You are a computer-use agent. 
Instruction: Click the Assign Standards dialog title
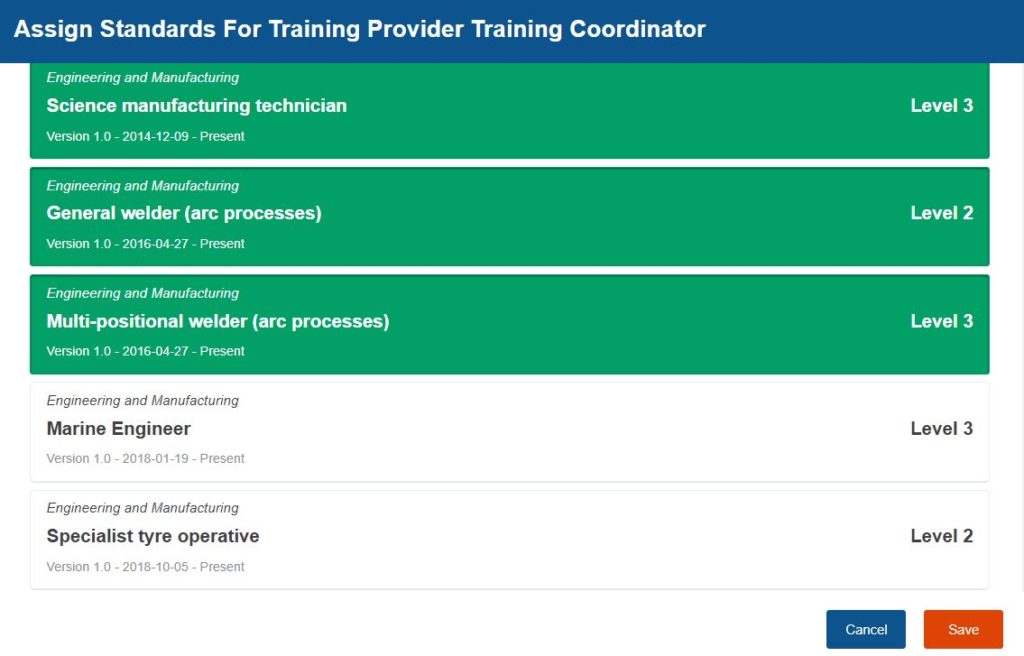[x=360, y=29]
